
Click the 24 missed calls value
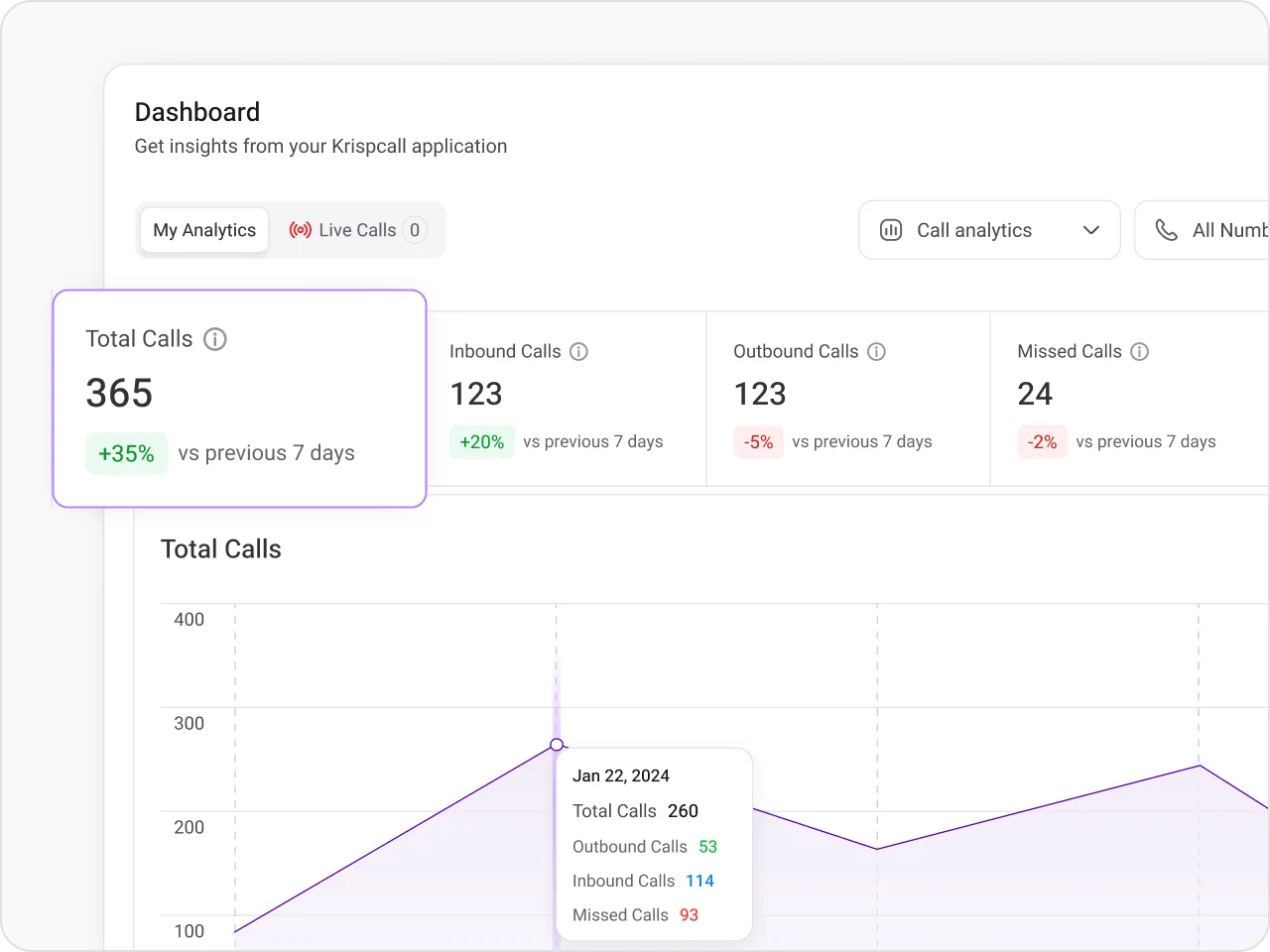(1035, 395)
